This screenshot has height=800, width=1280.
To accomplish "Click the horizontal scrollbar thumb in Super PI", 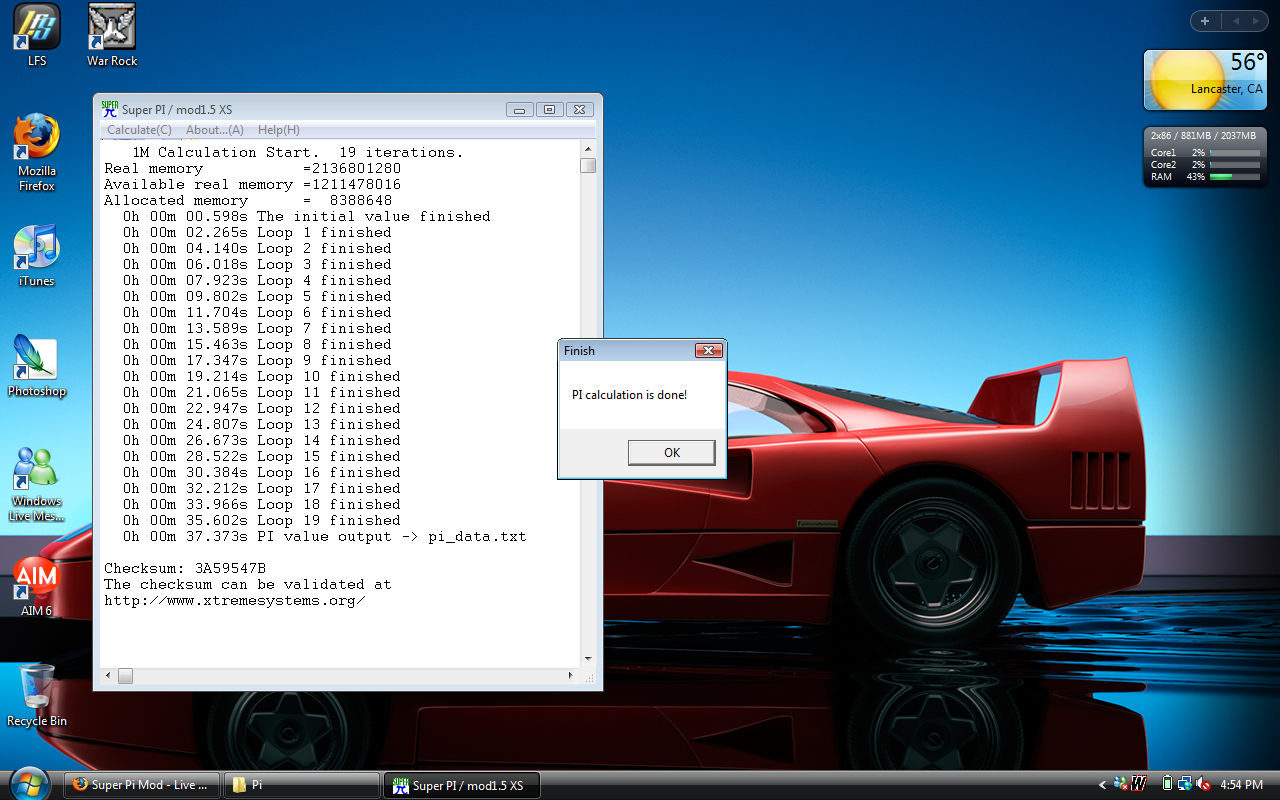I will click(125, 676).
